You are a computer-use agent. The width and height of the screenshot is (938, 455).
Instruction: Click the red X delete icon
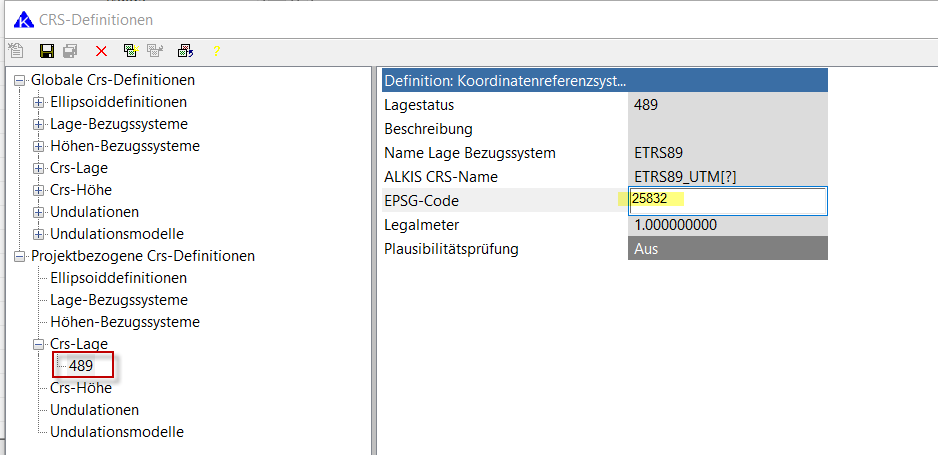click(x=101, y=51)
